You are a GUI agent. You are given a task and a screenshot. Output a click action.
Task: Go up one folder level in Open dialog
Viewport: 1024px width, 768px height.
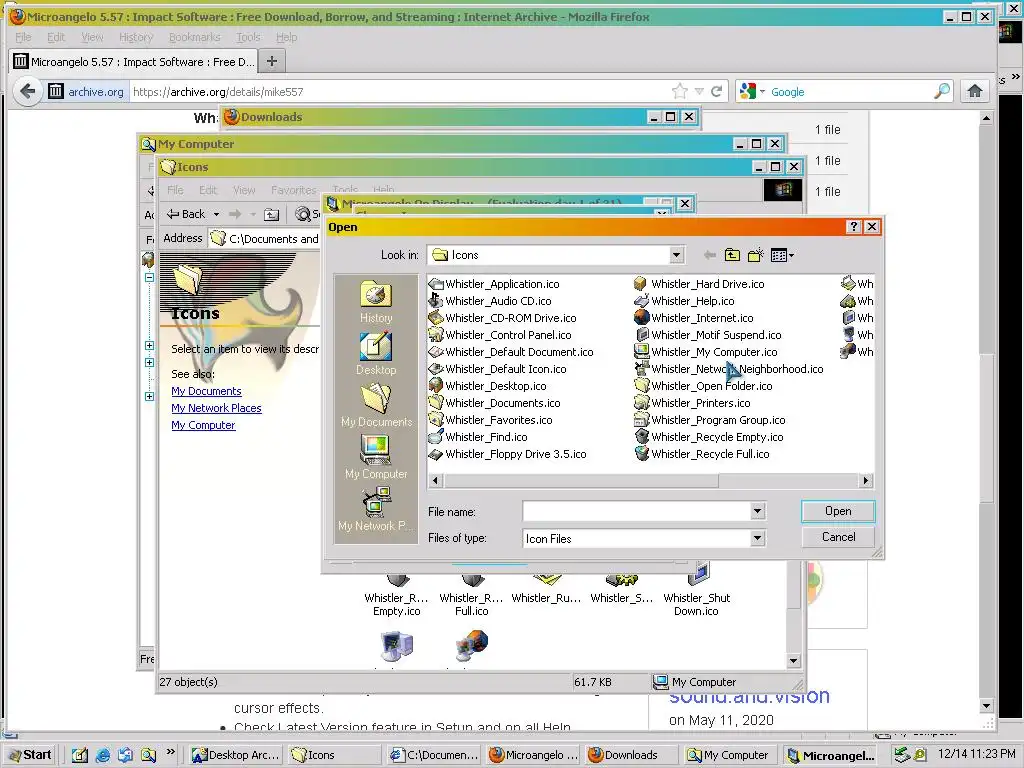tap(732, 255)
